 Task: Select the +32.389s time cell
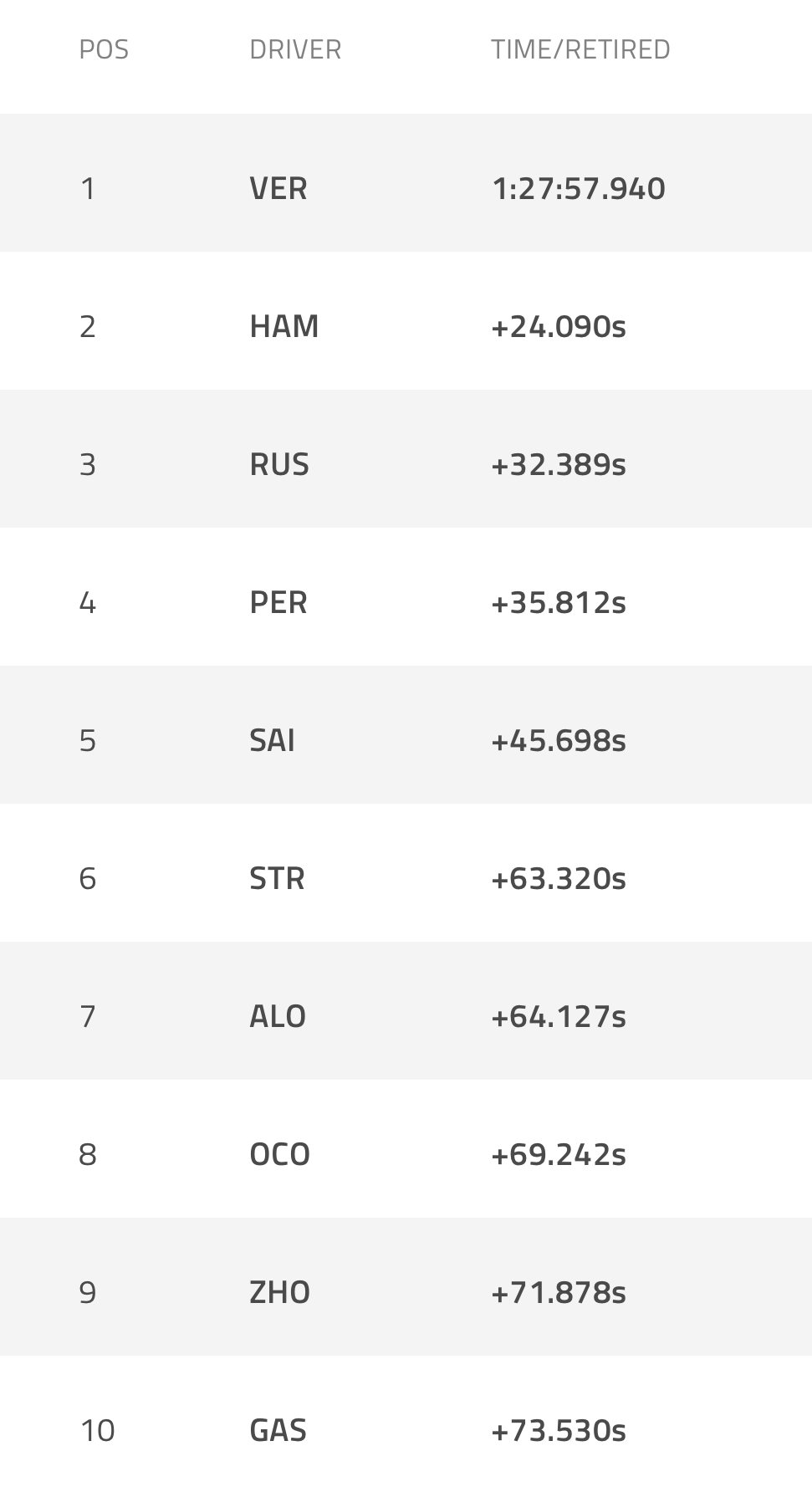[559, 465]
